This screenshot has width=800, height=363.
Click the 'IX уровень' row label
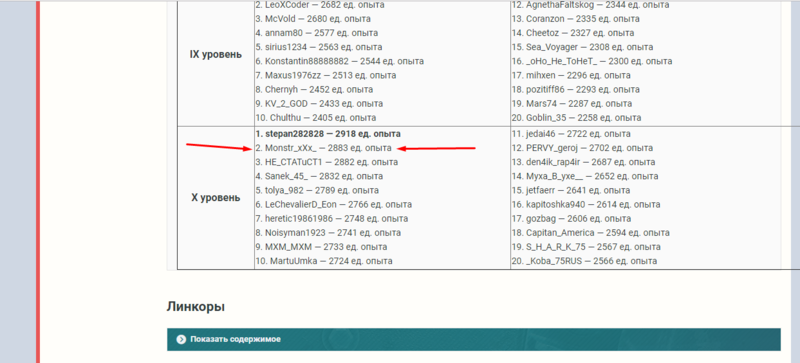click(216, 55)
